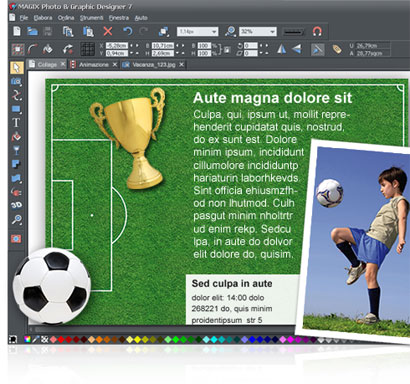Switch to the Animazione tab
The width and height of the screenshot is (410, 384).
pos(94,65)
